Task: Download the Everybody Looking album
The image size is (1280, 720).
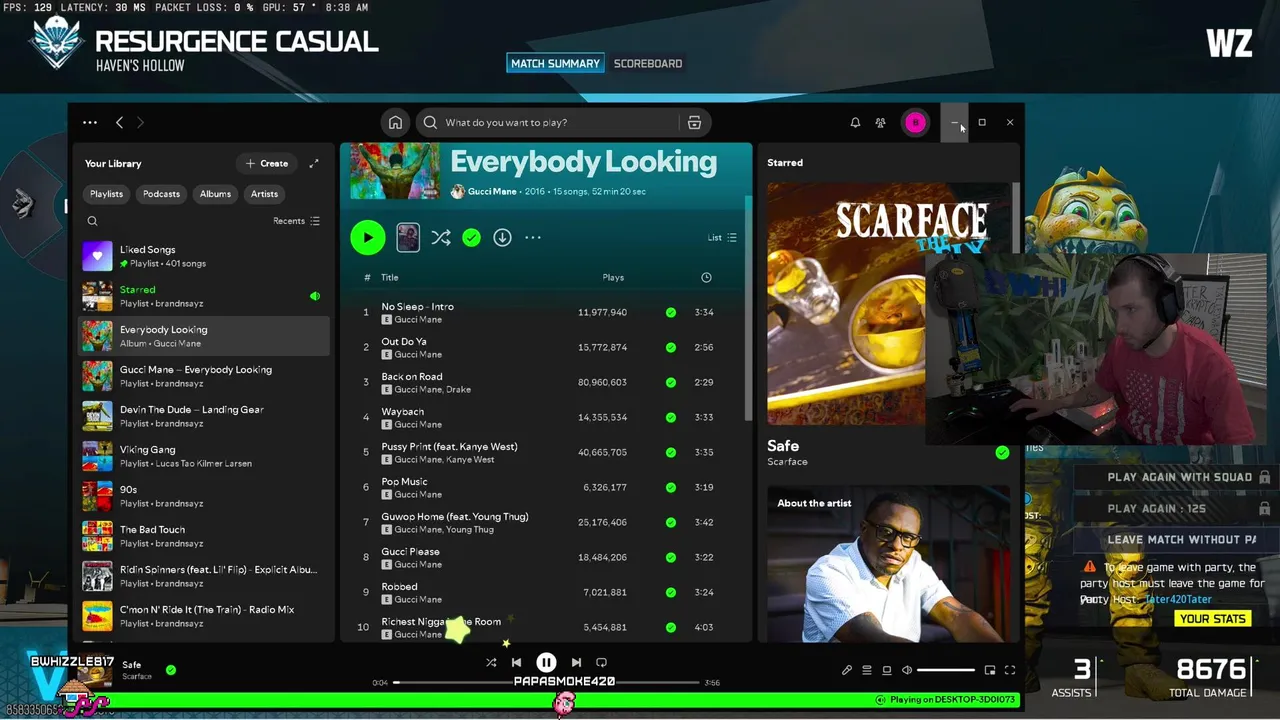Action: tap(502, 237)
